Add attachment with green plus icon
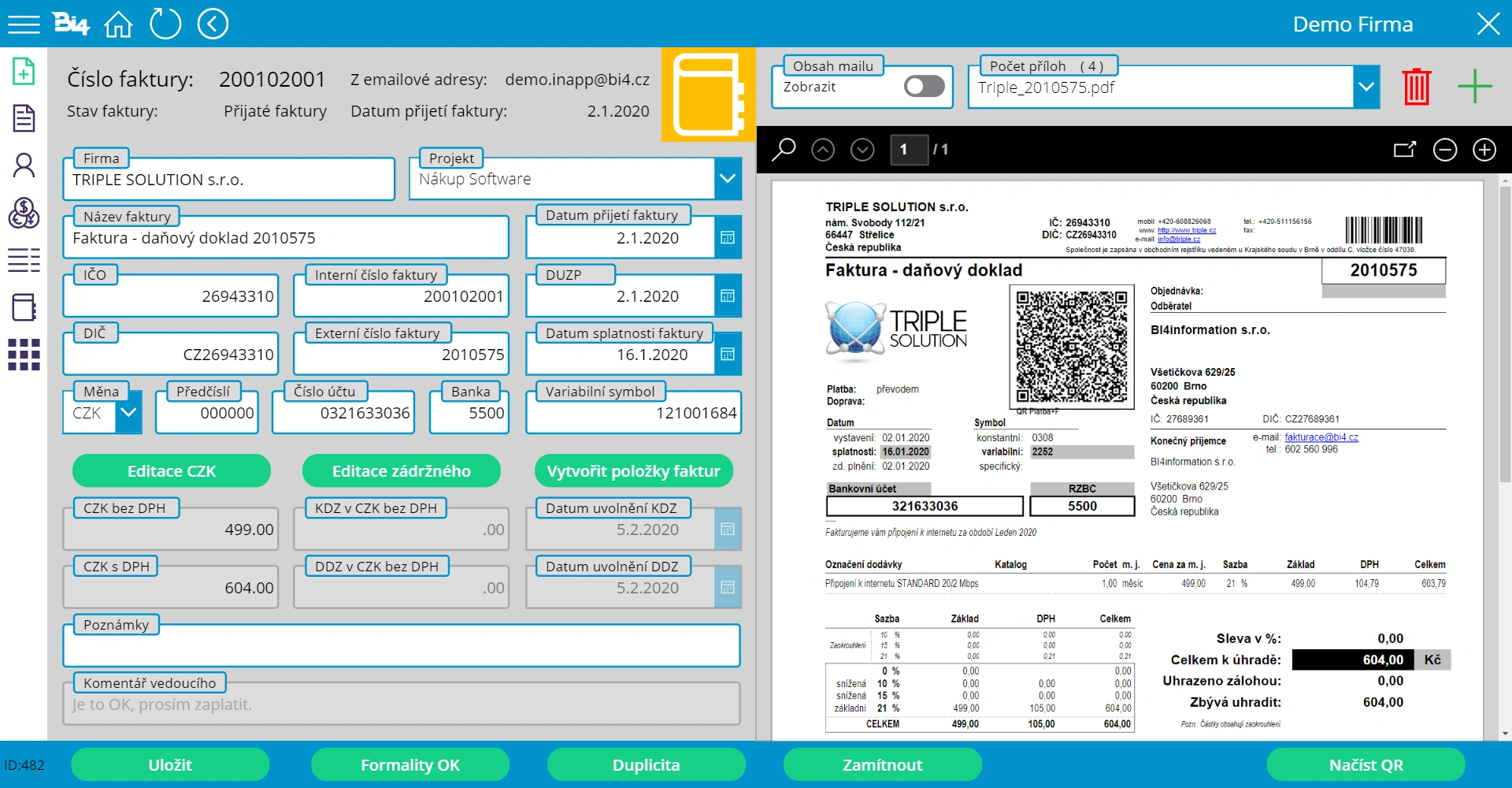 point(1474,86)
